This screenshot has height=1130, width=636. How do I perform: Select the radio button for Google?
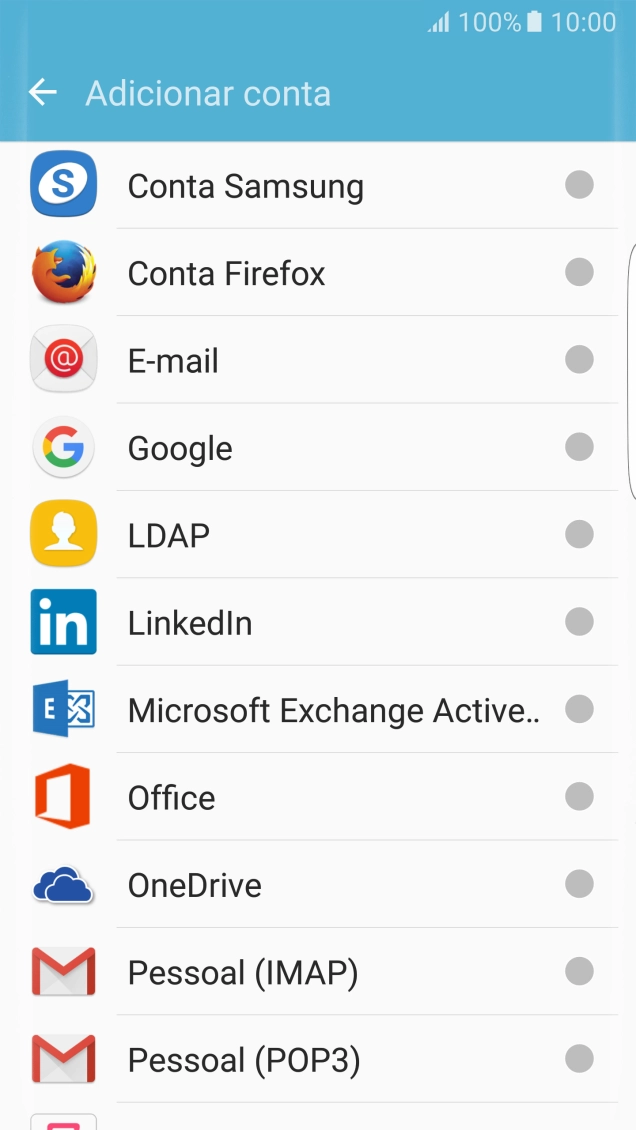[578, 447]
